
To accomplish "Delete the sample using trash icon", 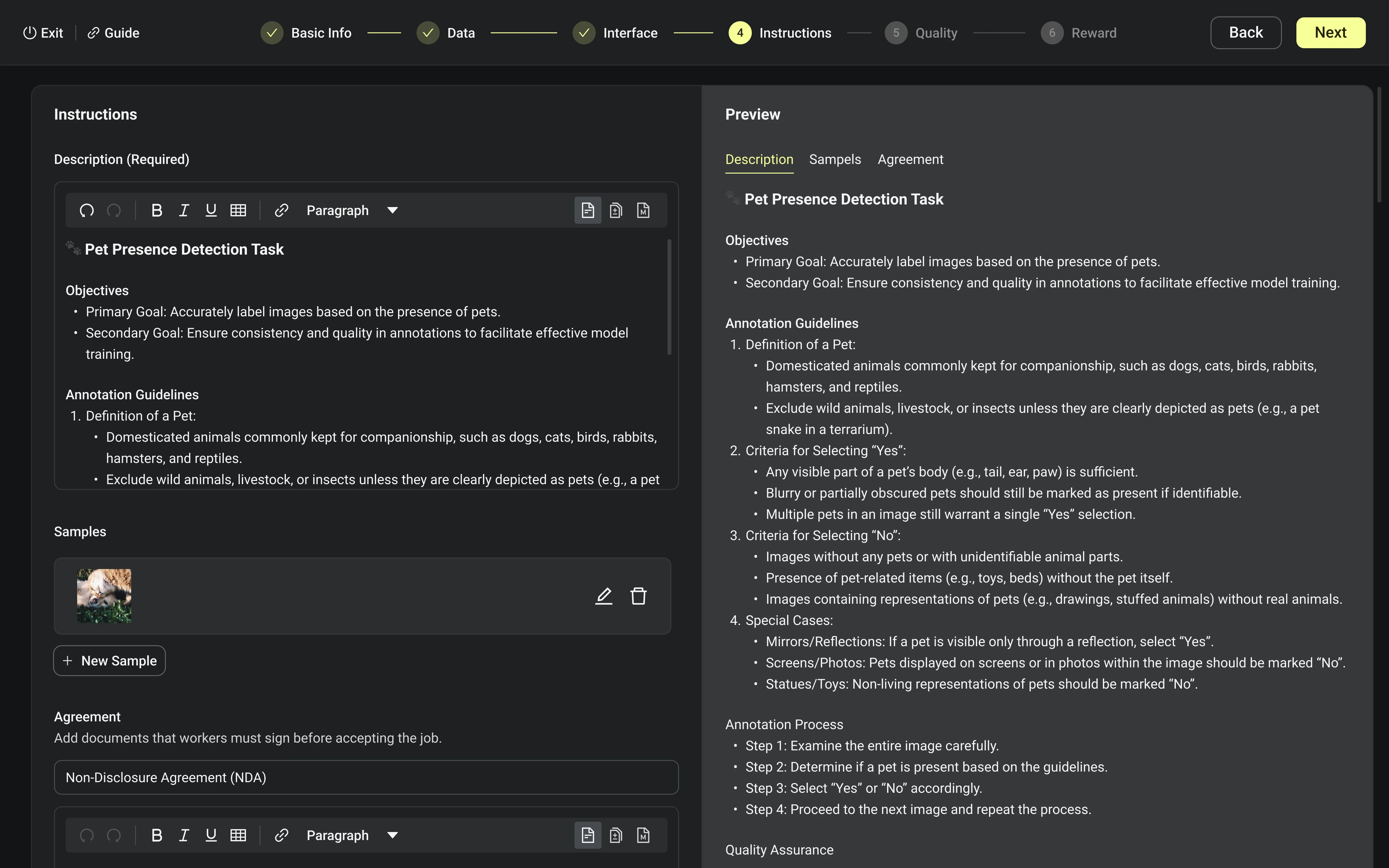I will tap(638, 596).
